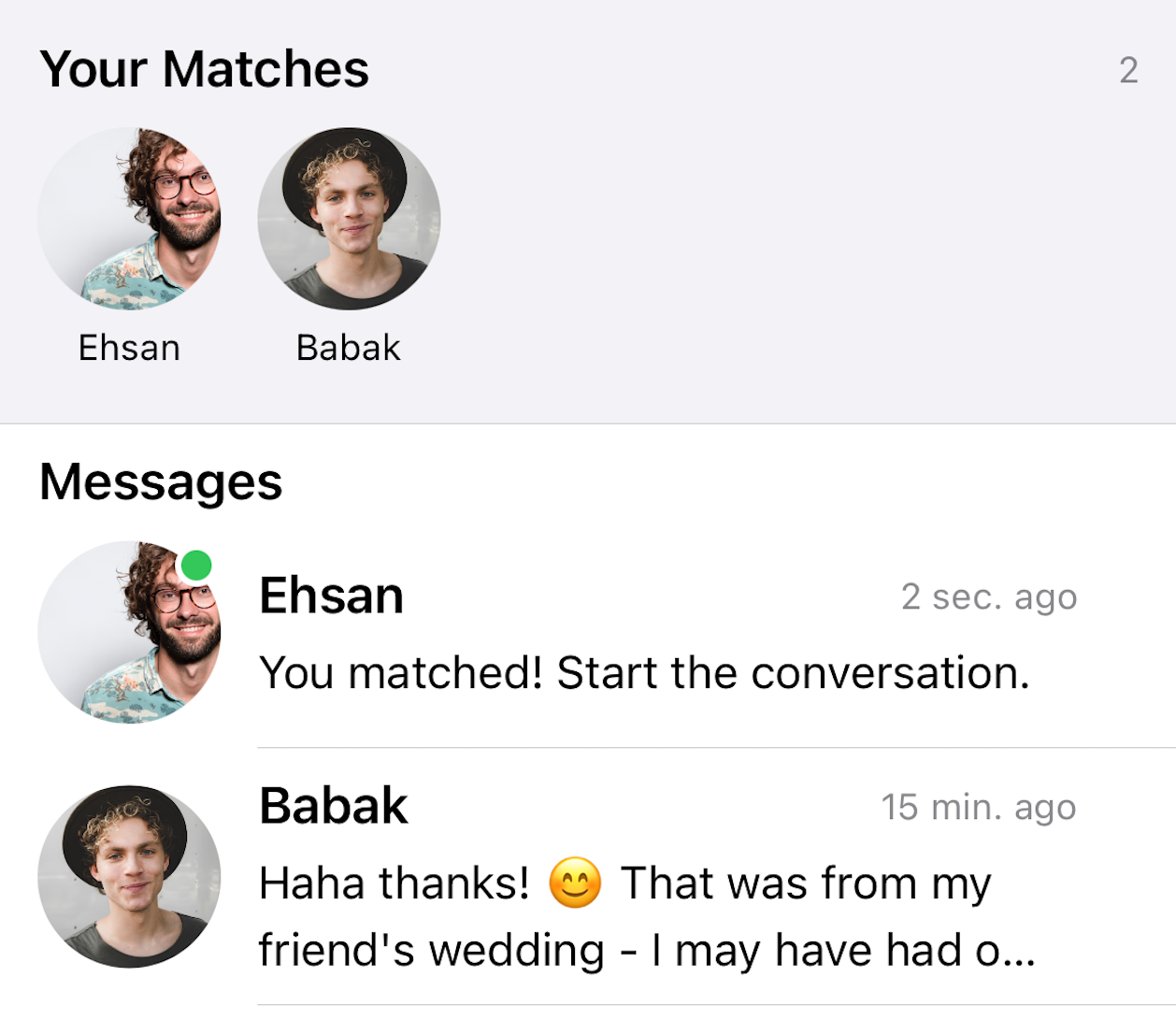Screen dimensions: 1176x1020
Task: Click Babak's bold name in the message row
Action: pyautogui.click(x=334, y=806)
